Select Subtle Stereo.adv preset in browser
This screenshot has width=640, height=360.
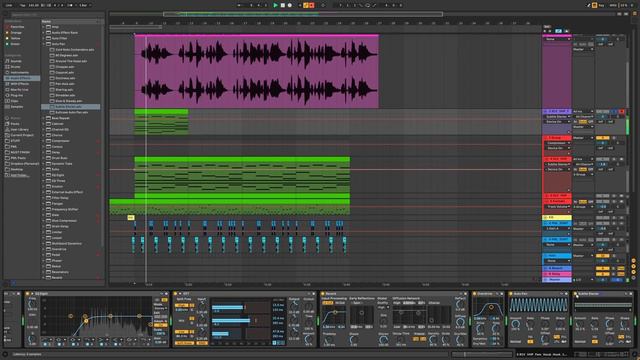[70, 107]
